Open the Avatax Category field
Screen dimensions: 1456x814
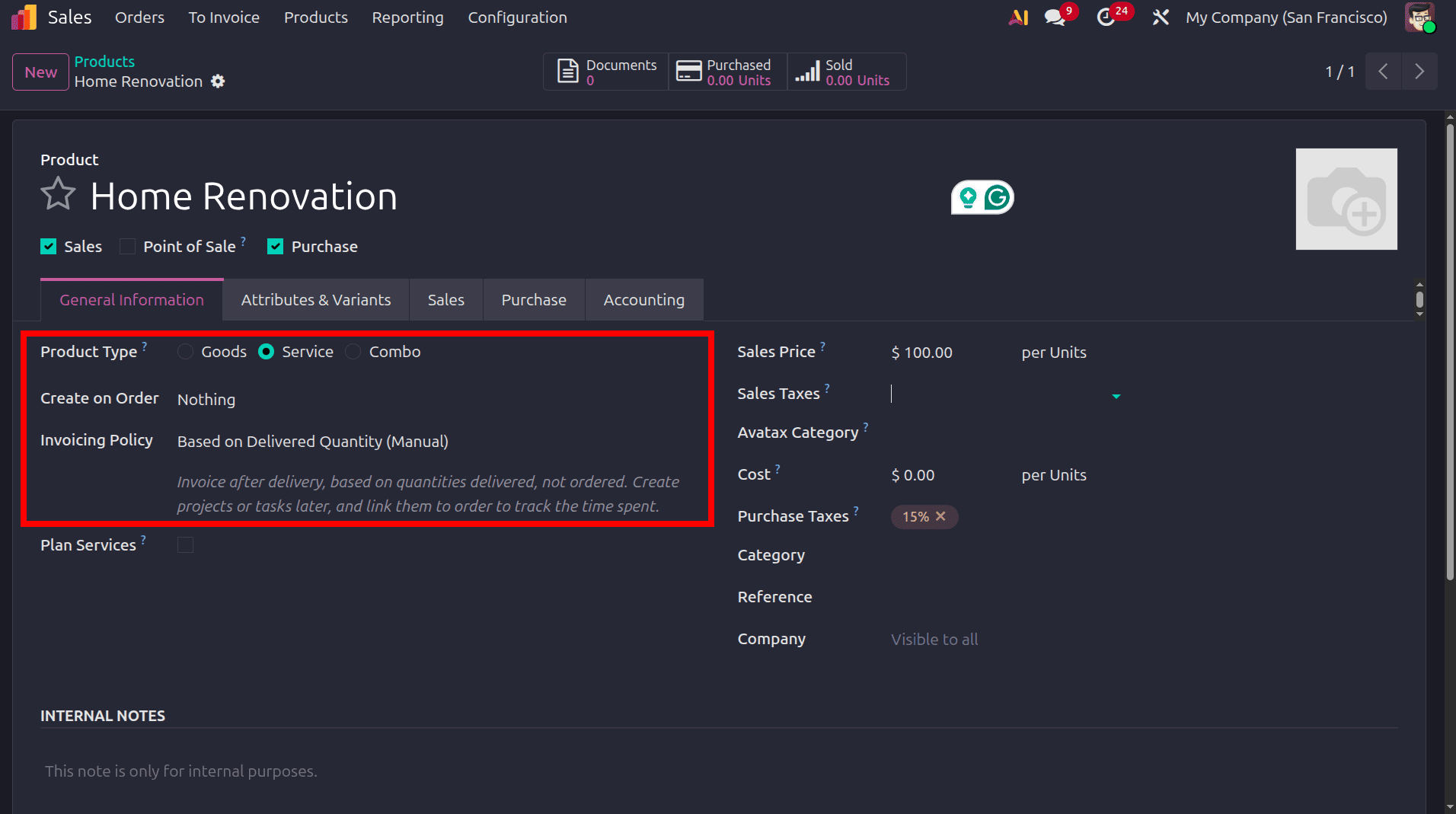1006,433
